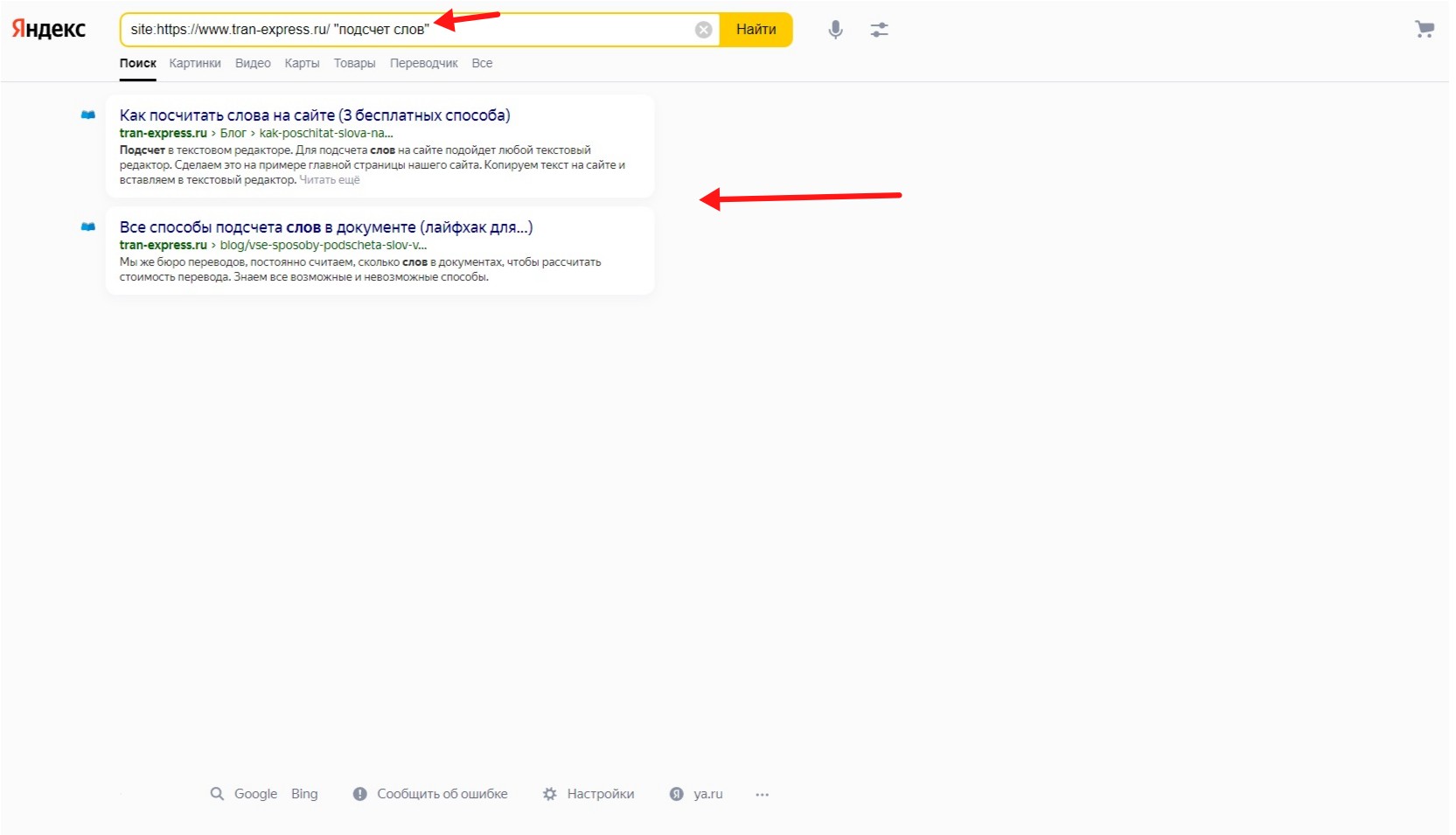This screenshot has width=1456, height=835.
Task: Clear the search query with the X icon
Action: point(703,30)
